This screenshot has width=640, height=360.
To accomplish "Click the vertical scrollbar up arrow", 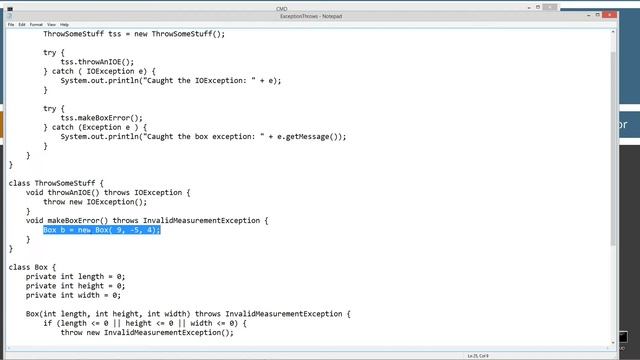I will 613,32.
